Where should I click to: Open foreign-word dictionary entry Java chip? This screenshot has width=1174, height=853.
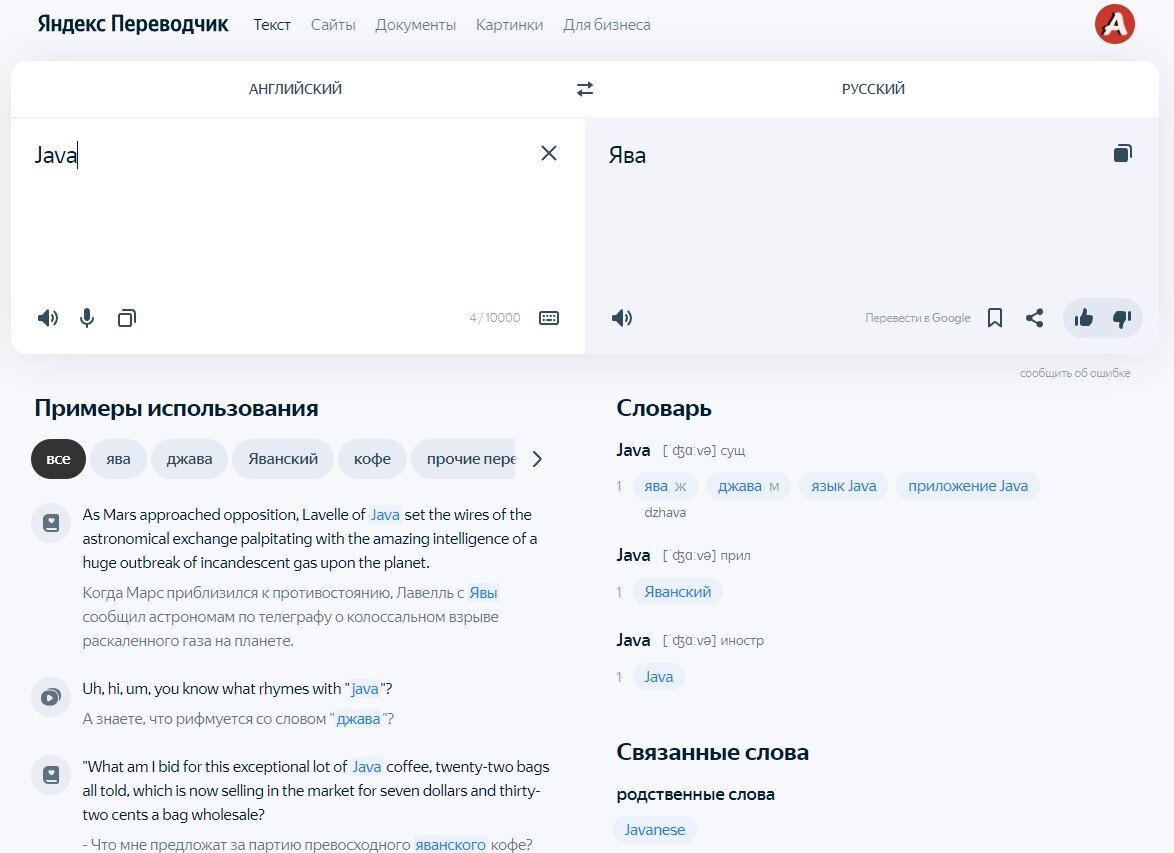(658, 677)
